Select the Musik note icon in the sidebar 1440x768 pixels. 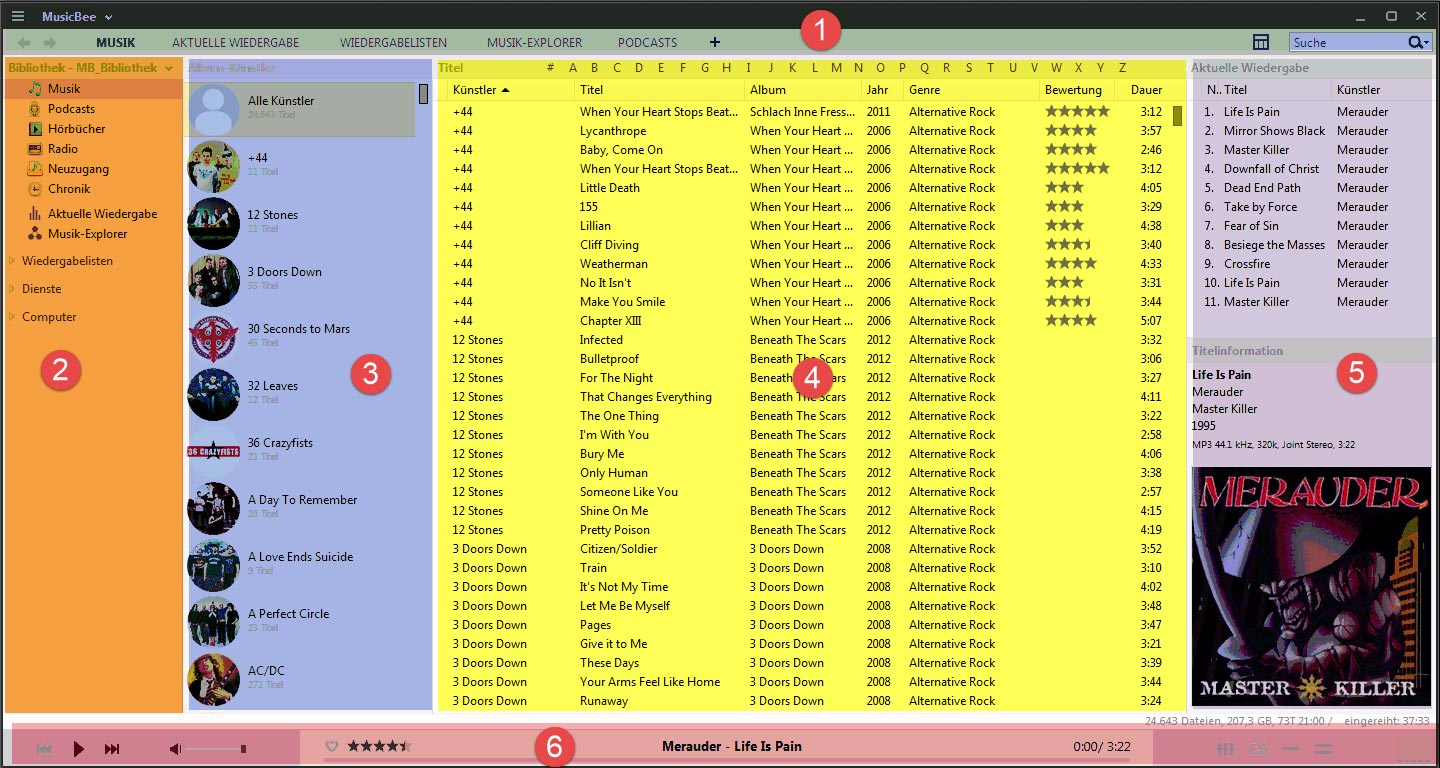tap(35, 89)
